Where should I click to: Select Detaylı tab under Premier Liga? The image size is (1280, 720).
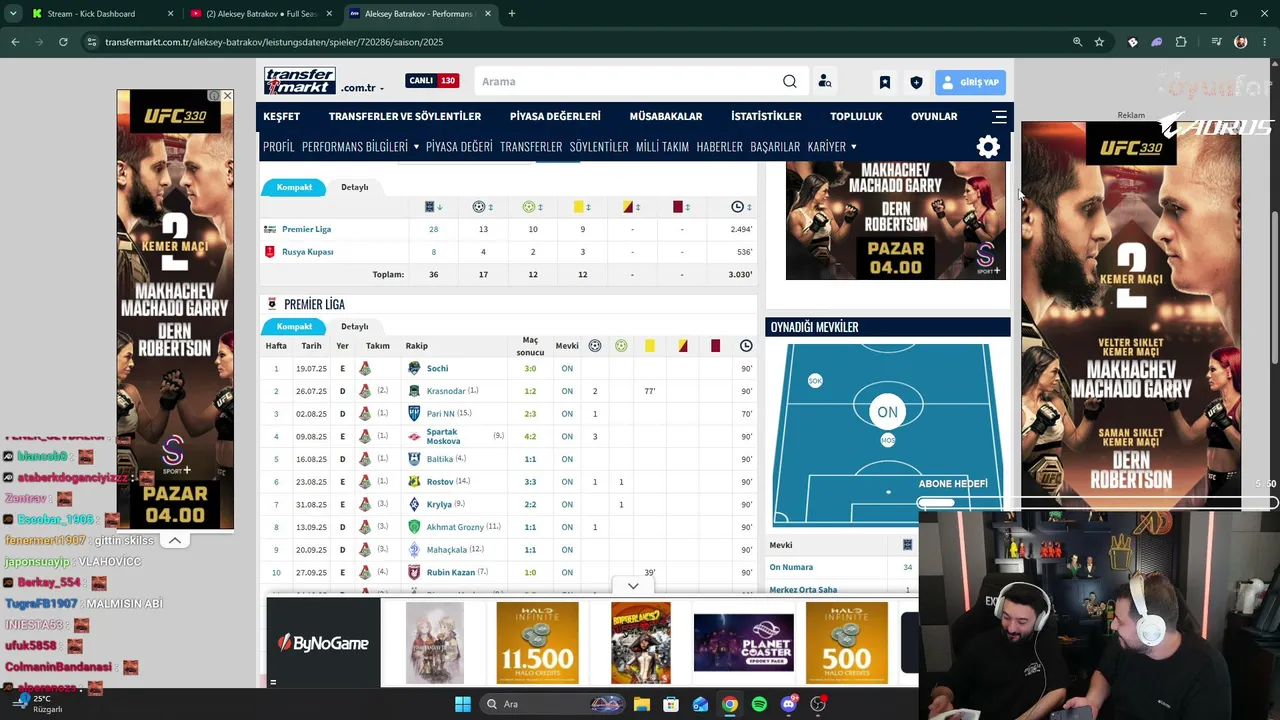355,327
